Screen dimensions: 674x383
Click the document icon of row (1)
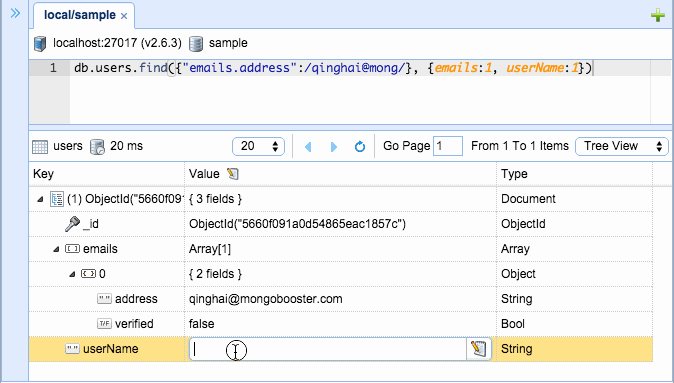[x=57, y=199]
